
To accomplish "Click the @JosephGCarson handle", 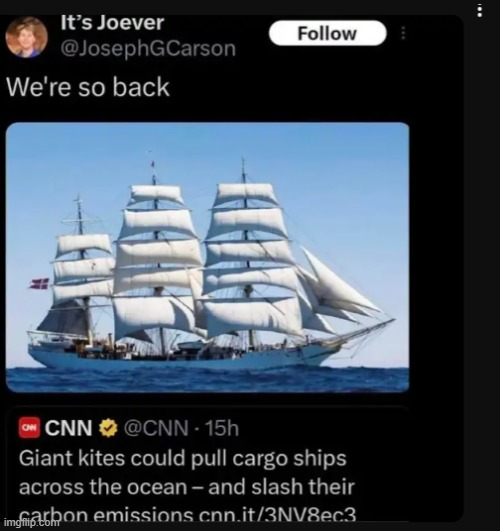I will click(x=148, y=48).
